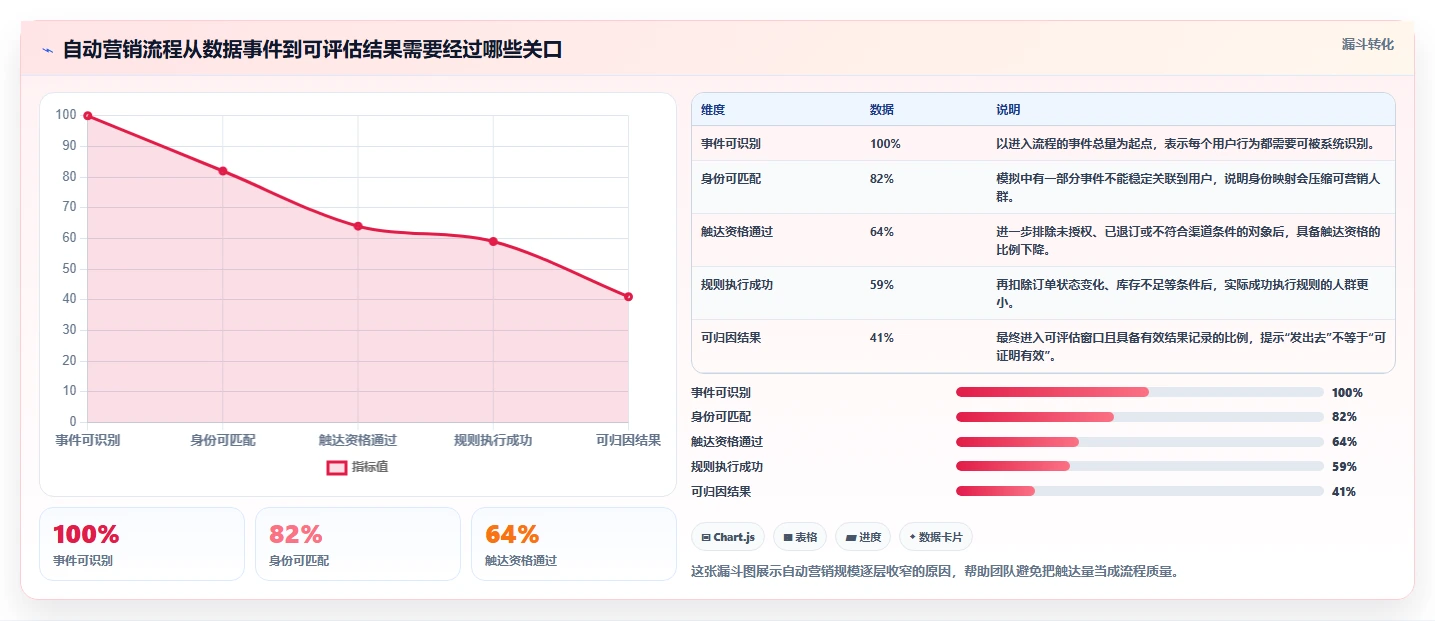The width and height of the screenshot is (1435, 621).
Task: Open the 82% 身份可匹配 data card
Action: pyautogui.click(x=358, y=544)
